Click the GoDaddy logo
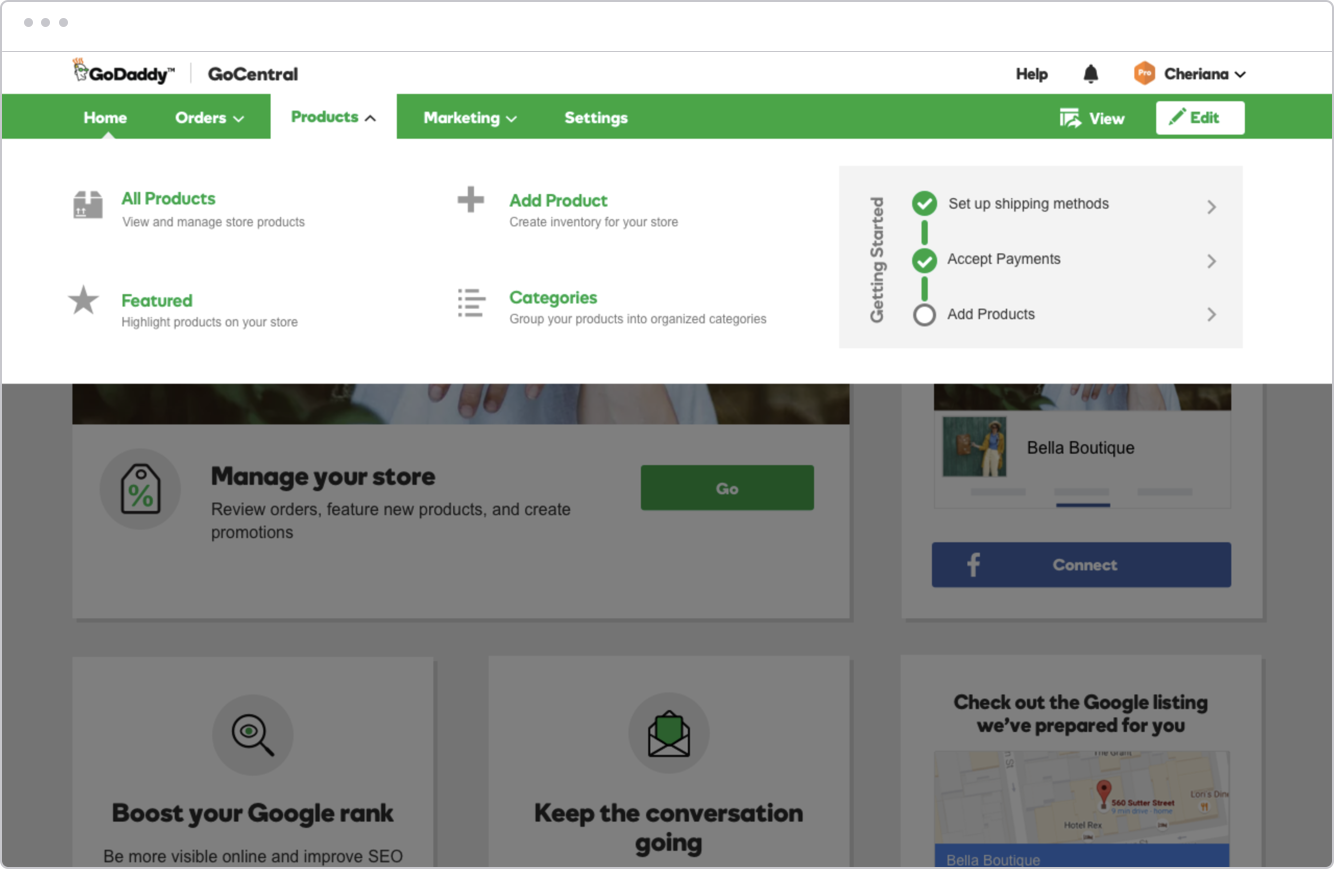The width and height of the screenshot is (1334, 869). [124, 72]
